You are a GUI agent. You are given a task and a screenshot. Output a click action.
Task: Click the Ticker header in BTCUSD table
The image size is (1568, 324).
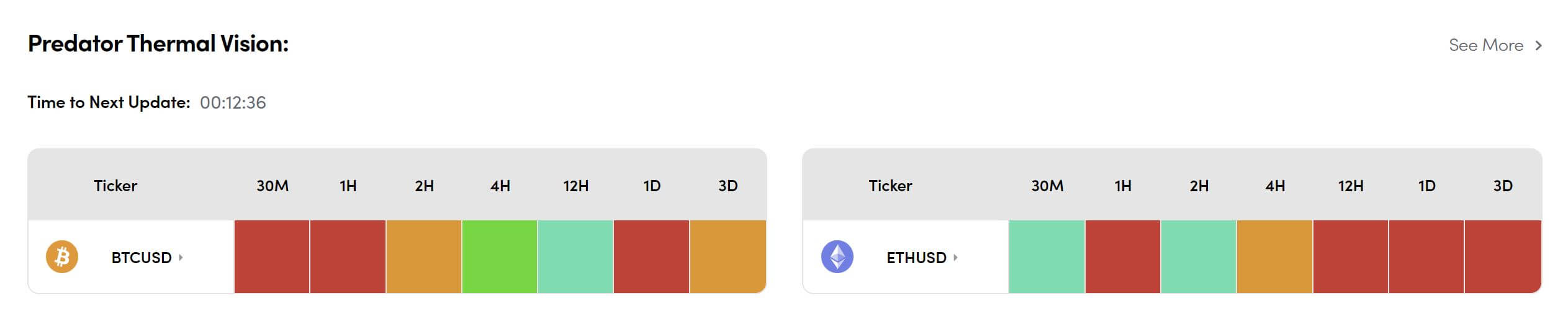click(x=115, y=186)
